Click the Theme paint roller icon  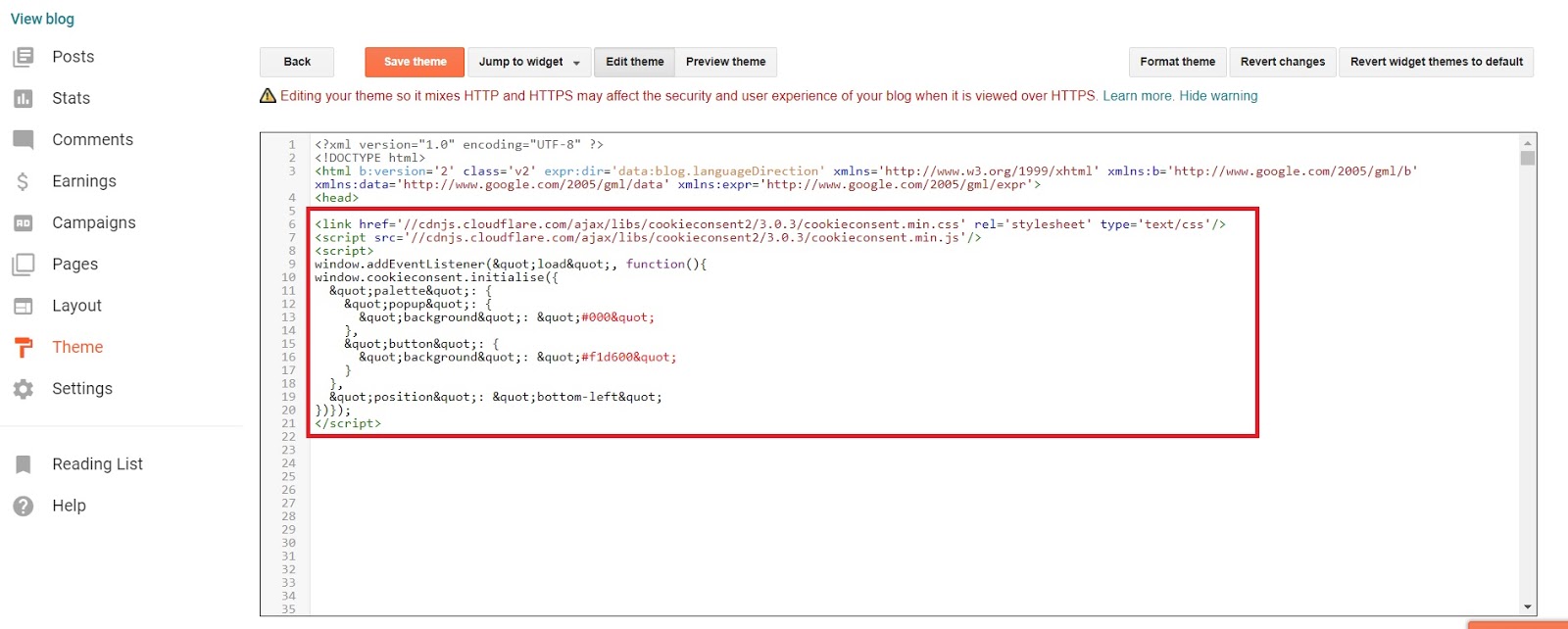tap(24, 348)
